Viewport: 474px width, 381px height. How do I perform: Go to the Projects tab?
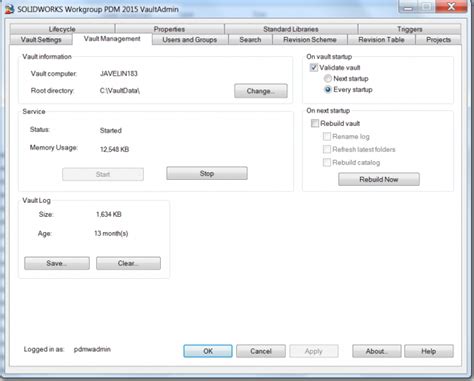pos(438,39)
